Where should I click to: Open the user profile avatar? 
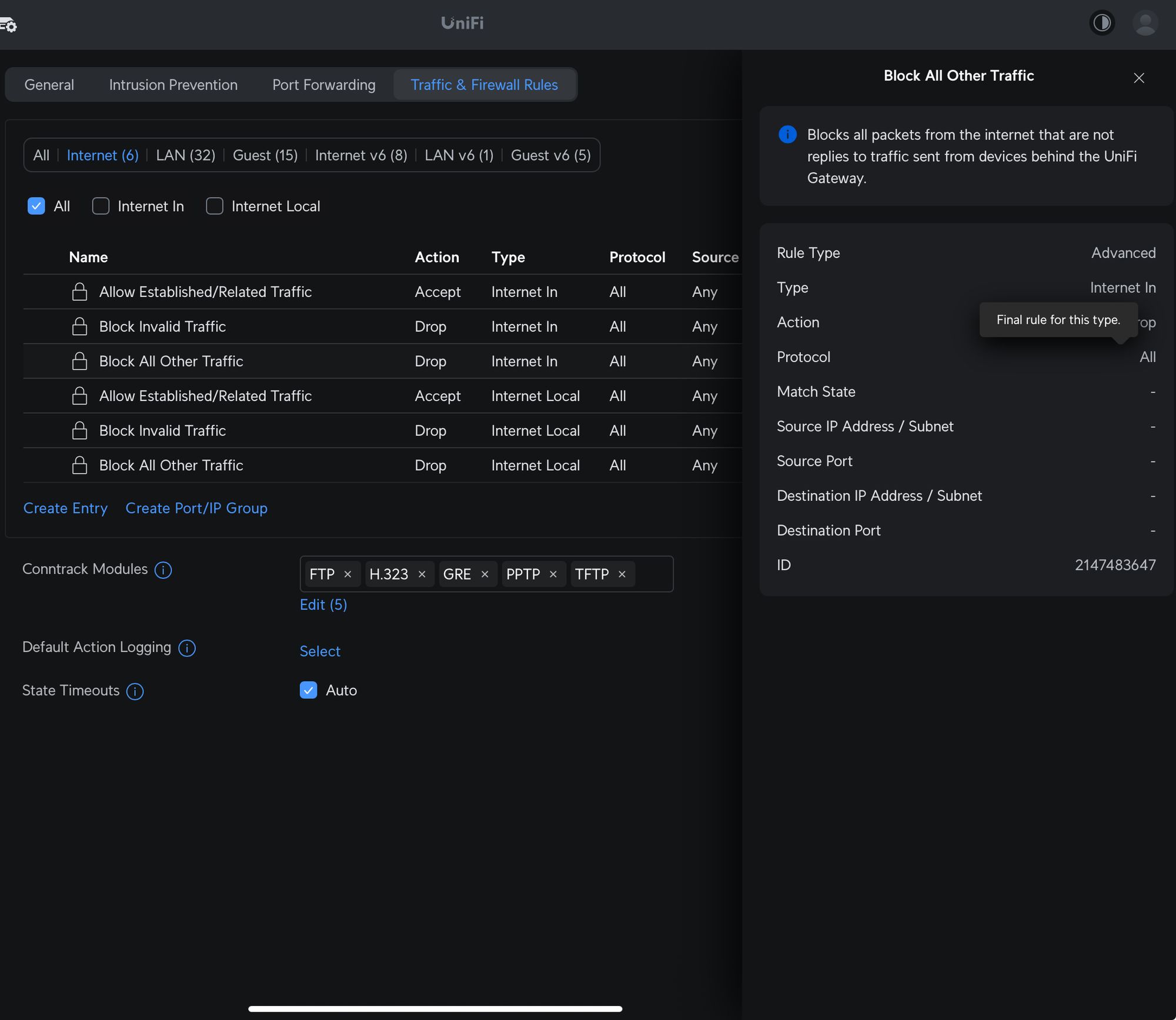pos(1145,23)
